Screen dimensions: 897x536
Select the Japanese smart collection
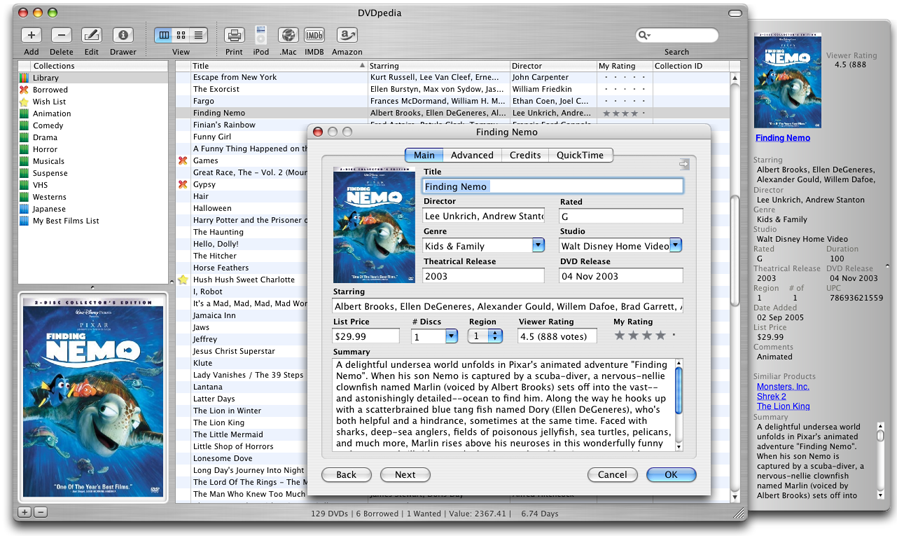(93, 209)
